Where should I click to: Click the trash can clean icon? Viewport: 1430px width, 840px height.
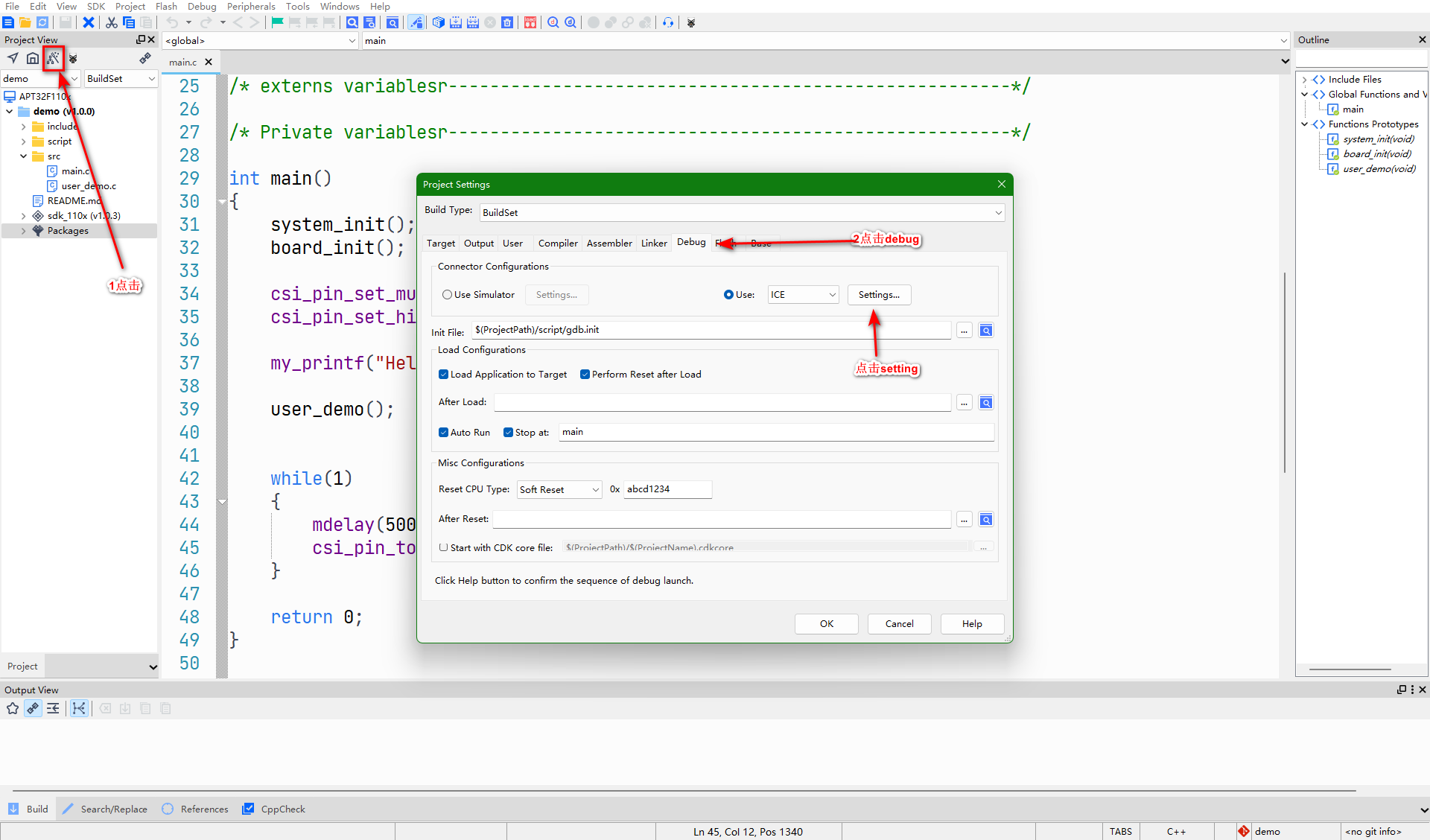507,22
